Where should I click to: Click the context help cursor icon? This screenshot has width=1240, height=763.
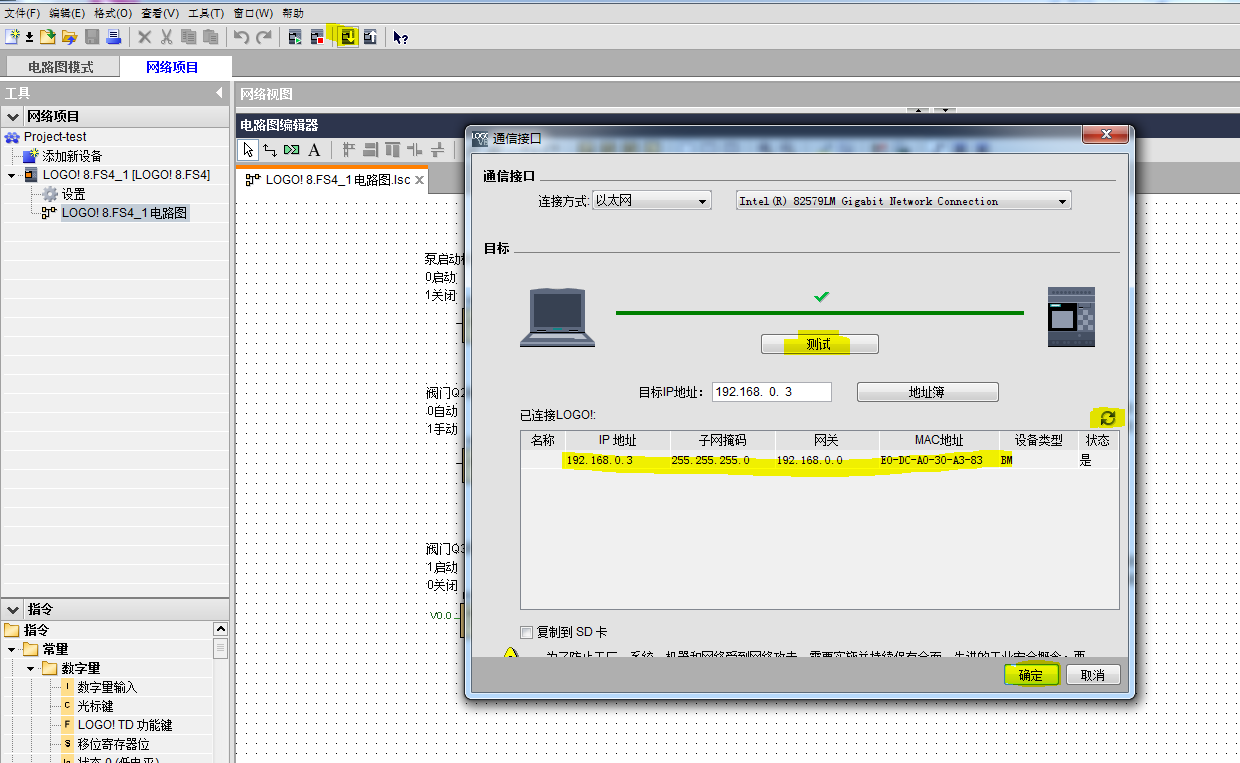[400, 38]
